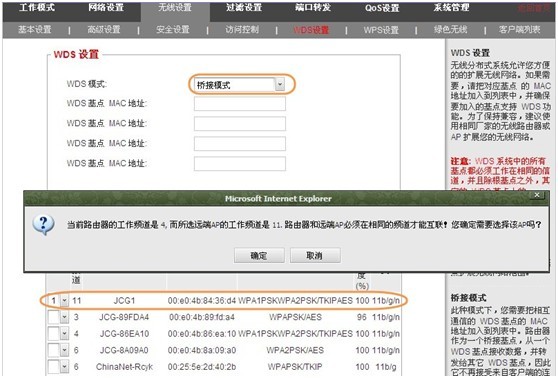Viewport: 558px width, 378px height.
Task: Click the WPAPSK/TKIP security cell
Action: point(295,367)
